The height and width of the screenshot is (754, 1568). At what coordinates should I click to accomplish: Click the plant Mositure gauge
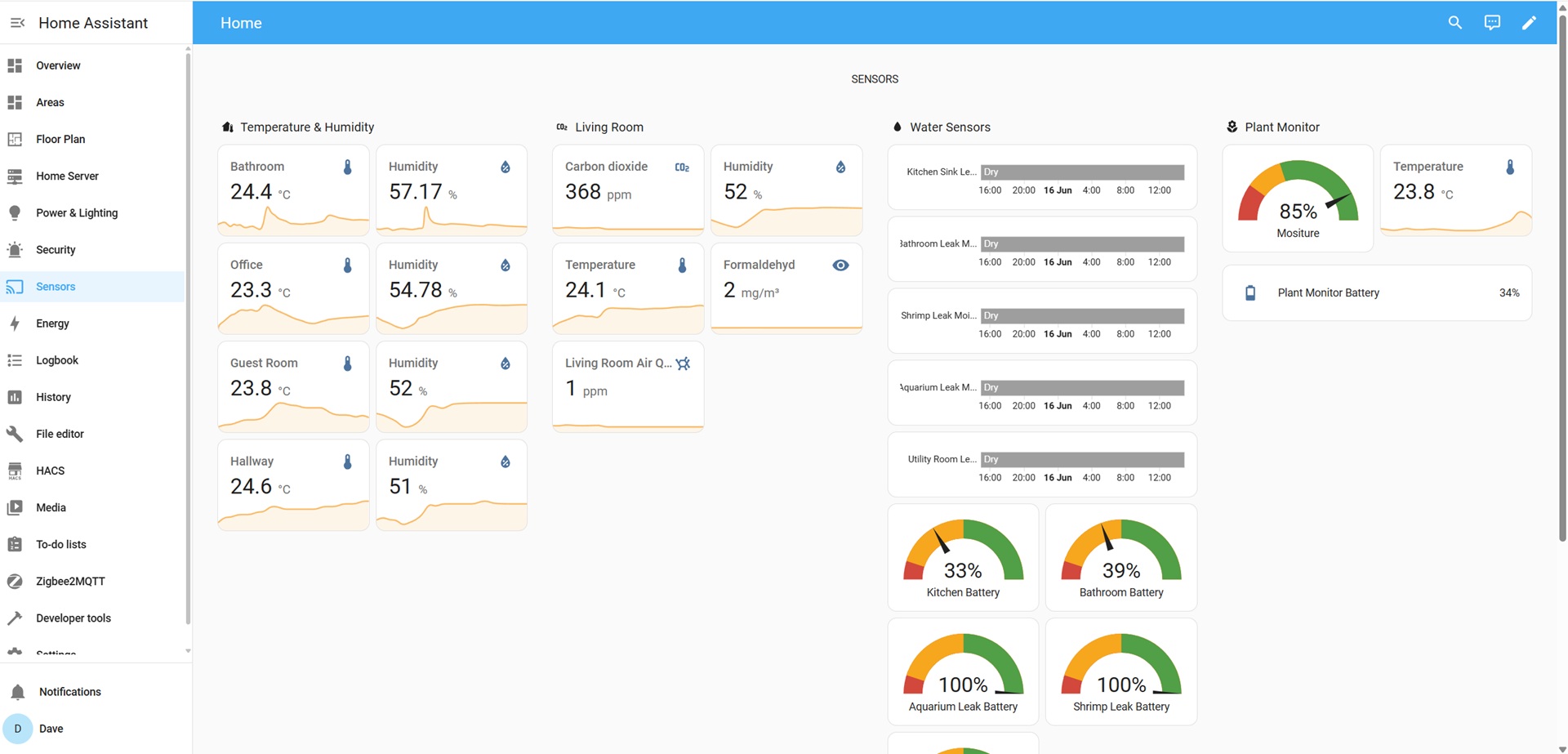click(x=1298, y=199)
